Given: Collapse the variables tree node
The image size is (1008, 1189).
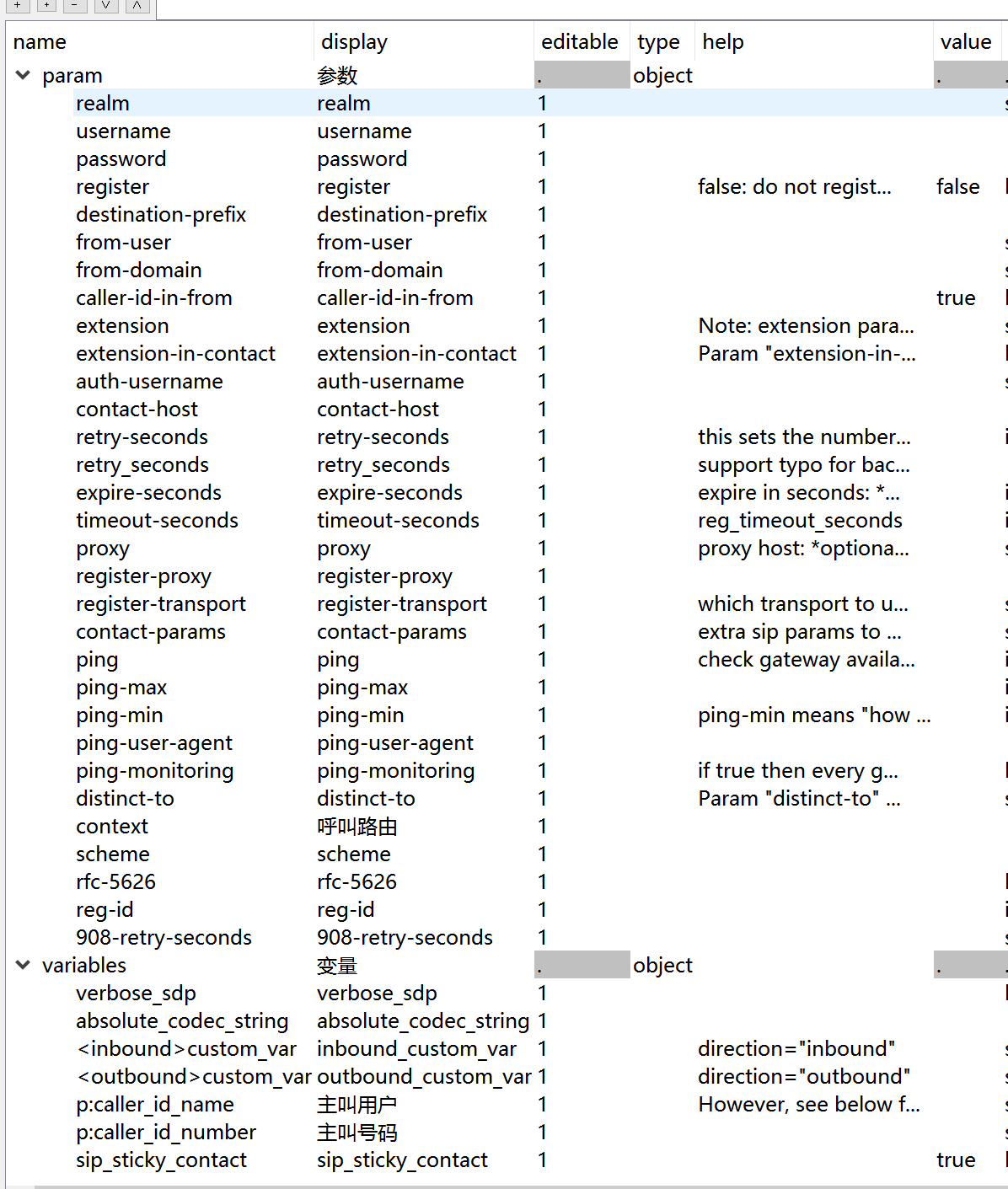Looking at the screenshot, I should [x=23, y=965].
